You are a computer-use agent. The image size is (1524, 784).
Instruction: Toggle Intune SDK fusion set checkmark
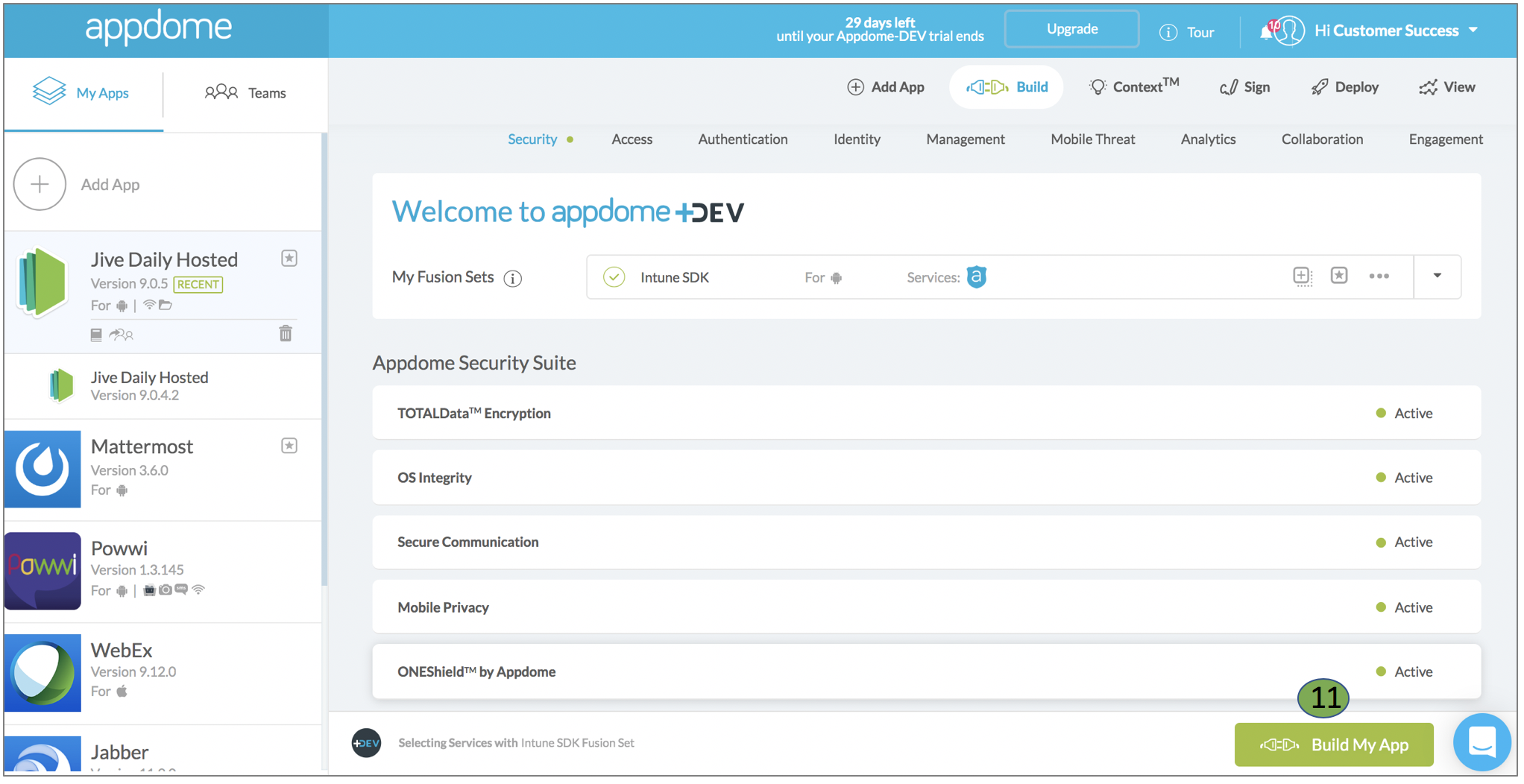click(x=614, y=277)
